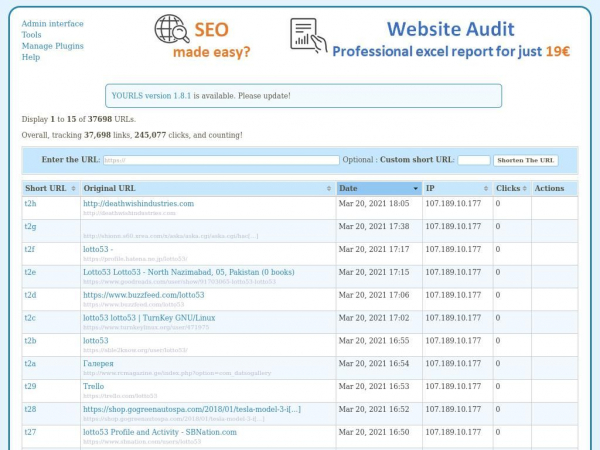
Task: Sort by Clicks column arrows
Action: [x=525, y=189]
